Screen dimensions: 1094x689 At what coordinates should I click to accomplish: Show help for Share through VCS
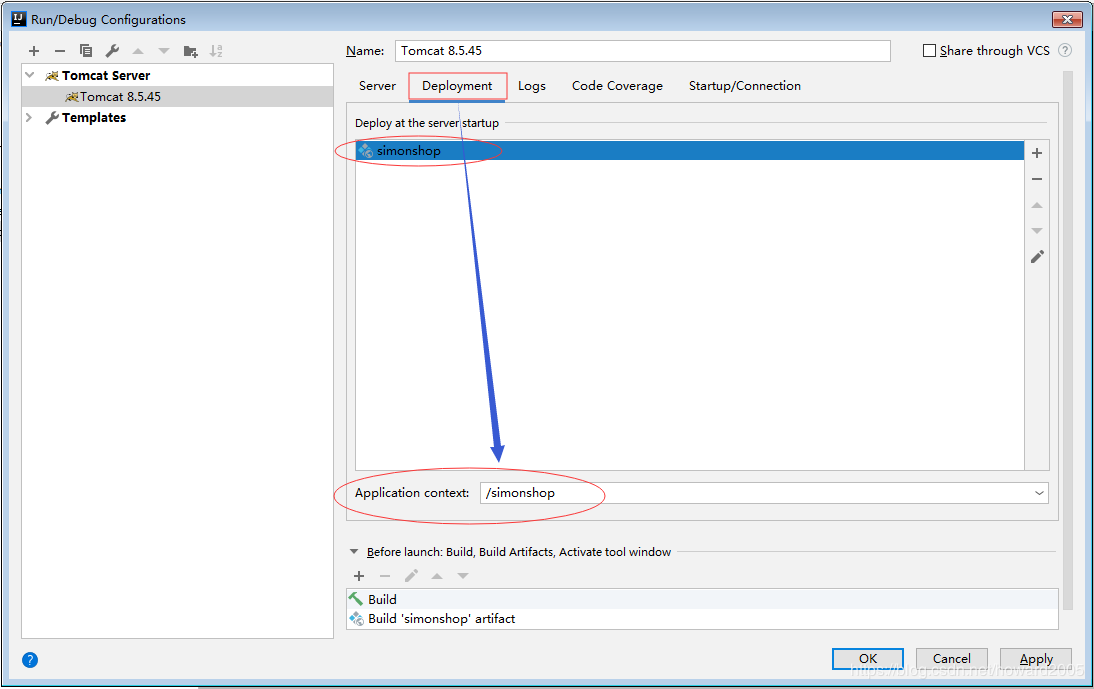[x=1065, y=50]
